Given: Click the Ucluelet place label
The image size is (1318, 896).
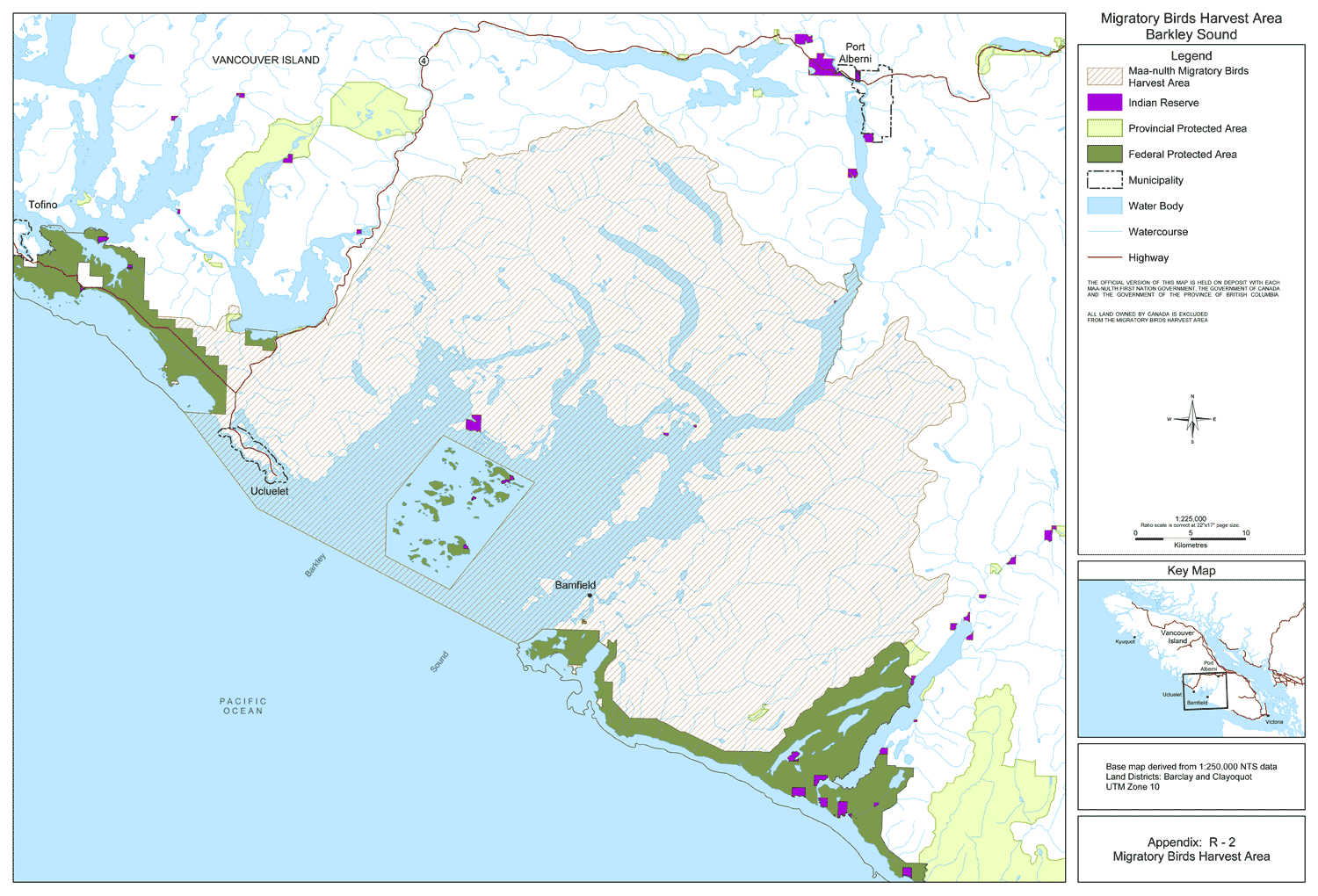Looking at the screenshot, I should (x=269, y=491).
